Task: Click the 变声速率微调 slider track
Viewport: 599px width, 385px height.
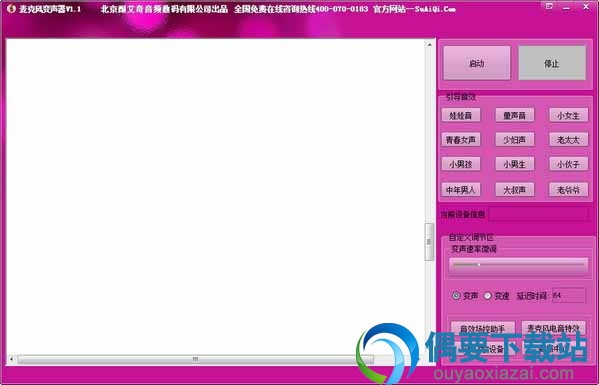Action: click(518, 265)
